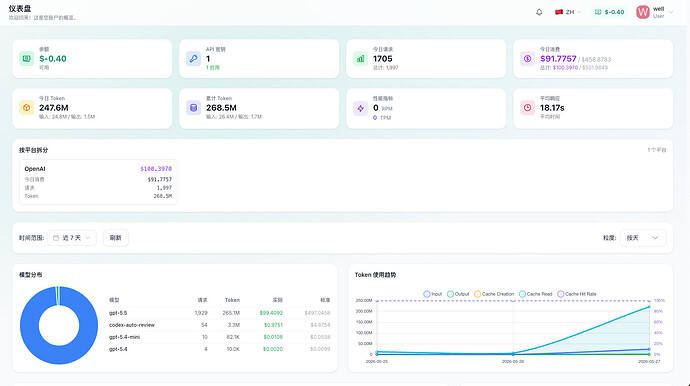Screen dimensions: 690x386
Task: Expand the well user menu chevron
Action: (671, 12)
